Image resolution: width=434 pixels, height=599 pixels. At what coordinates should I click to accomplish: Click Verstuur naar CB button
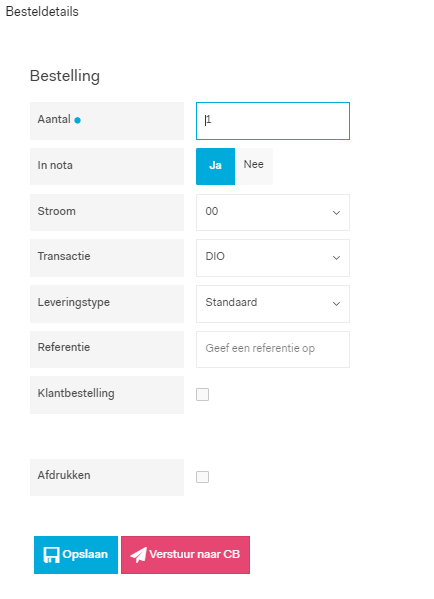[185, 555]
